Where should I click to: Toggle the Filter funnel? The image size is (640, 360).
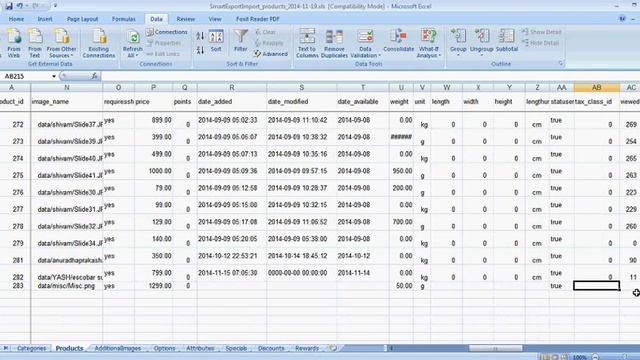pyautogui.click(x=240, y=40)
